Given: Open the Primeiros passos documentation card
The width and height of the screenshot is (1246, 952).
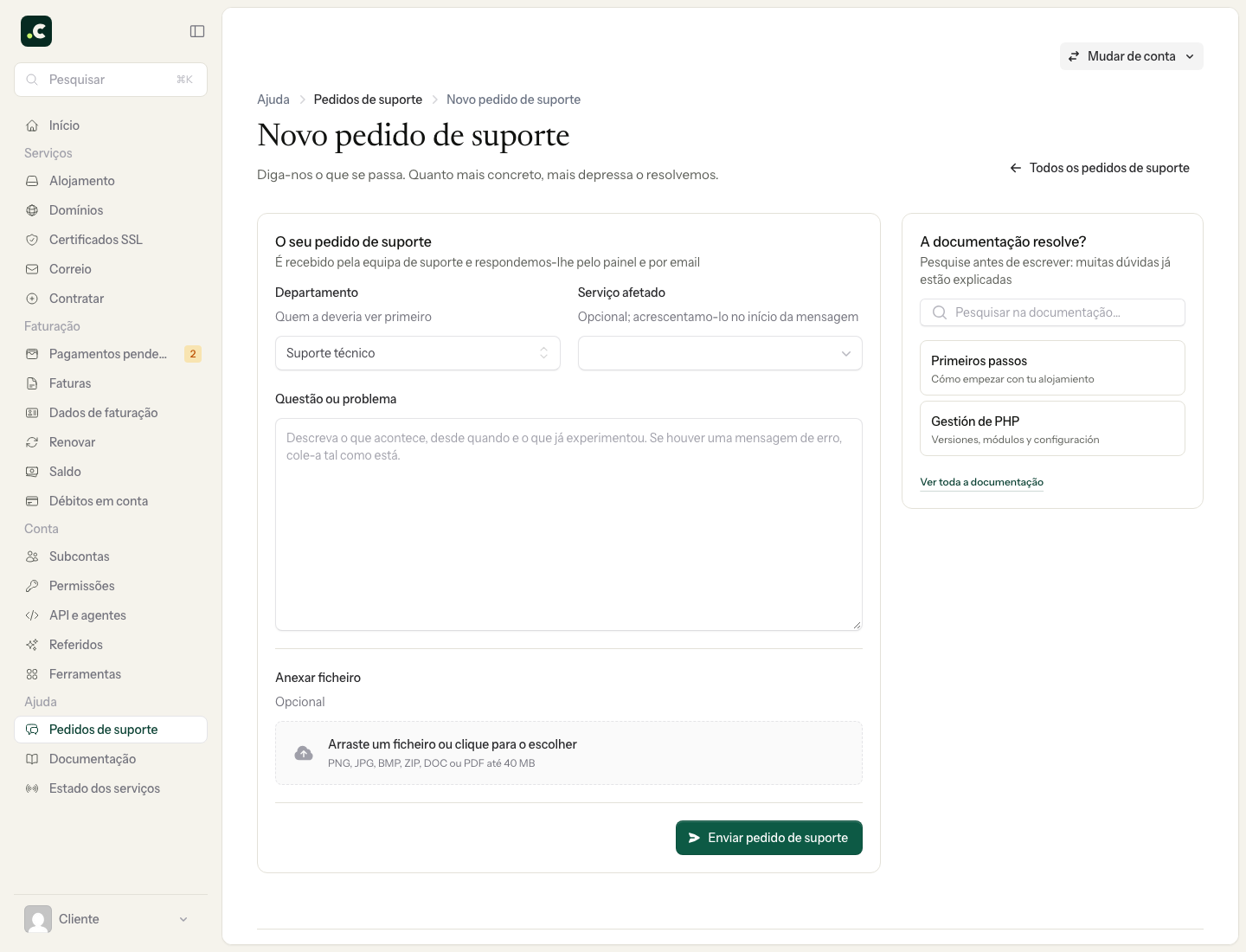Looking at the screenshot, I should tap(1052, 368).
